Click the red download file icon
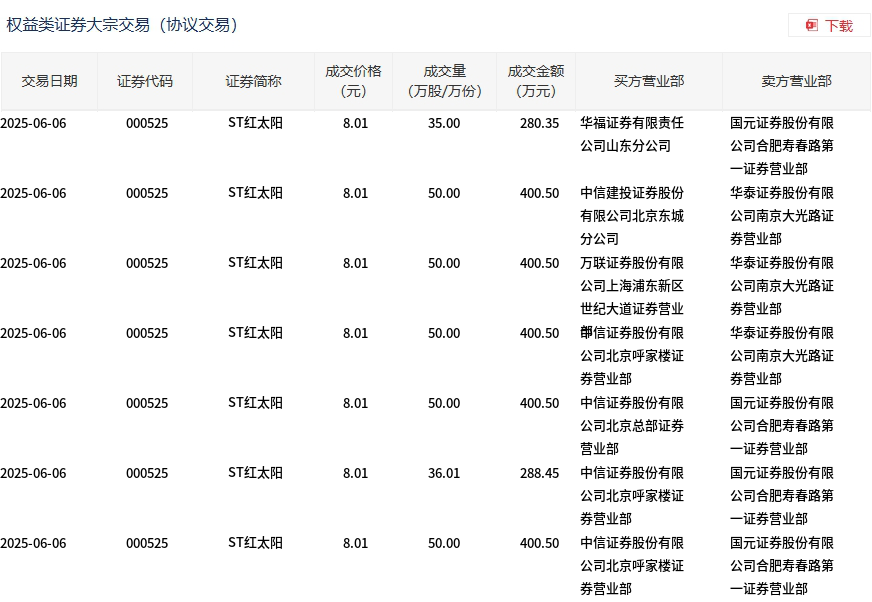The image size is (872, 602). (812, 25)
